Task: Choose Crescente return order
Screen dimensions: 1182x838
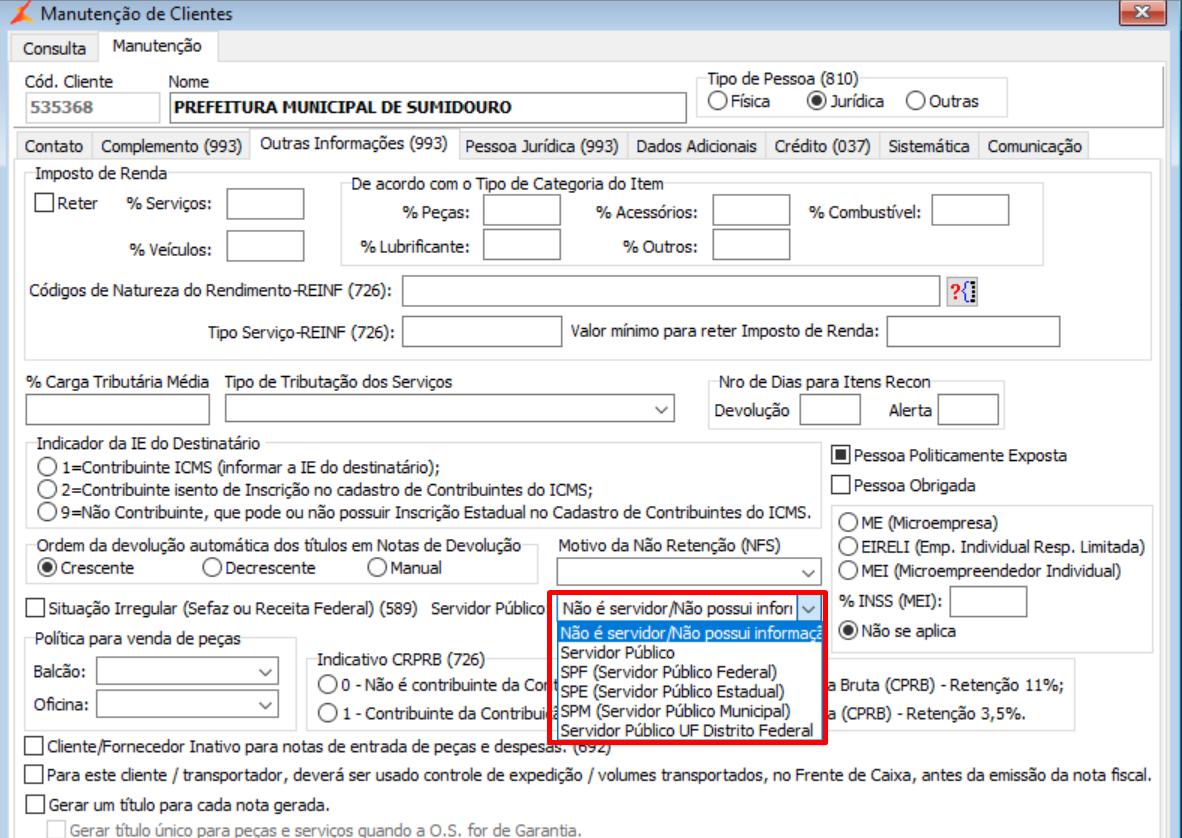Action: pos(47,567)
